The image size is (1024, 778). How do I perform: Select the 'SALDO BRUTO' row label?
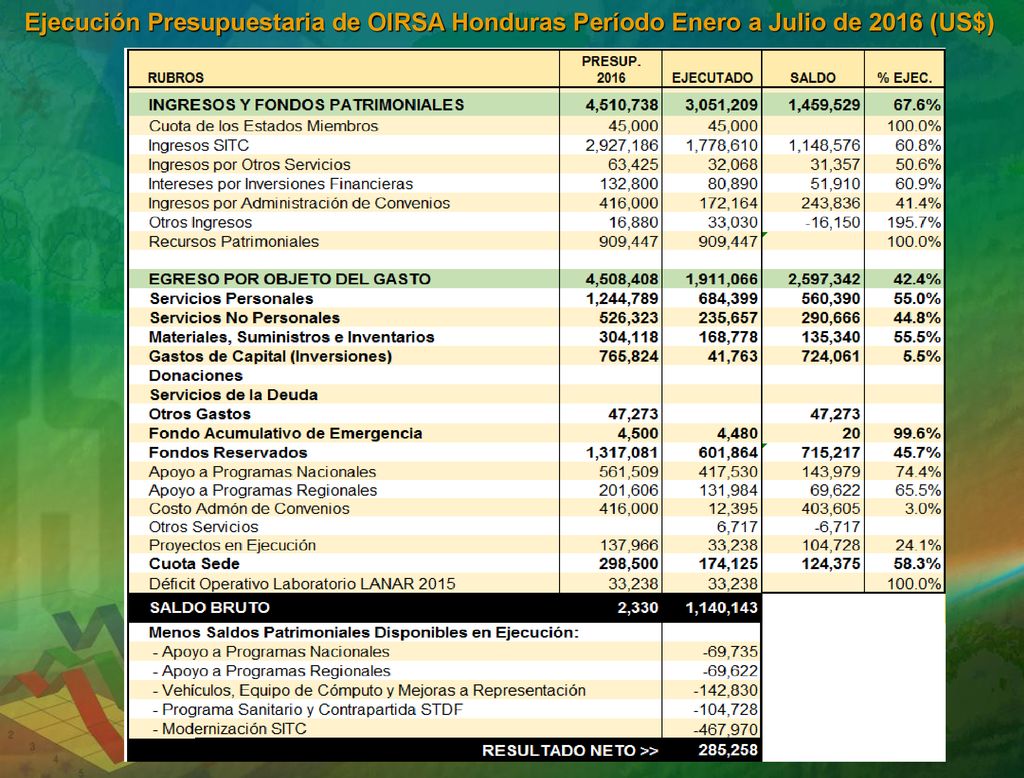point(209,608)
